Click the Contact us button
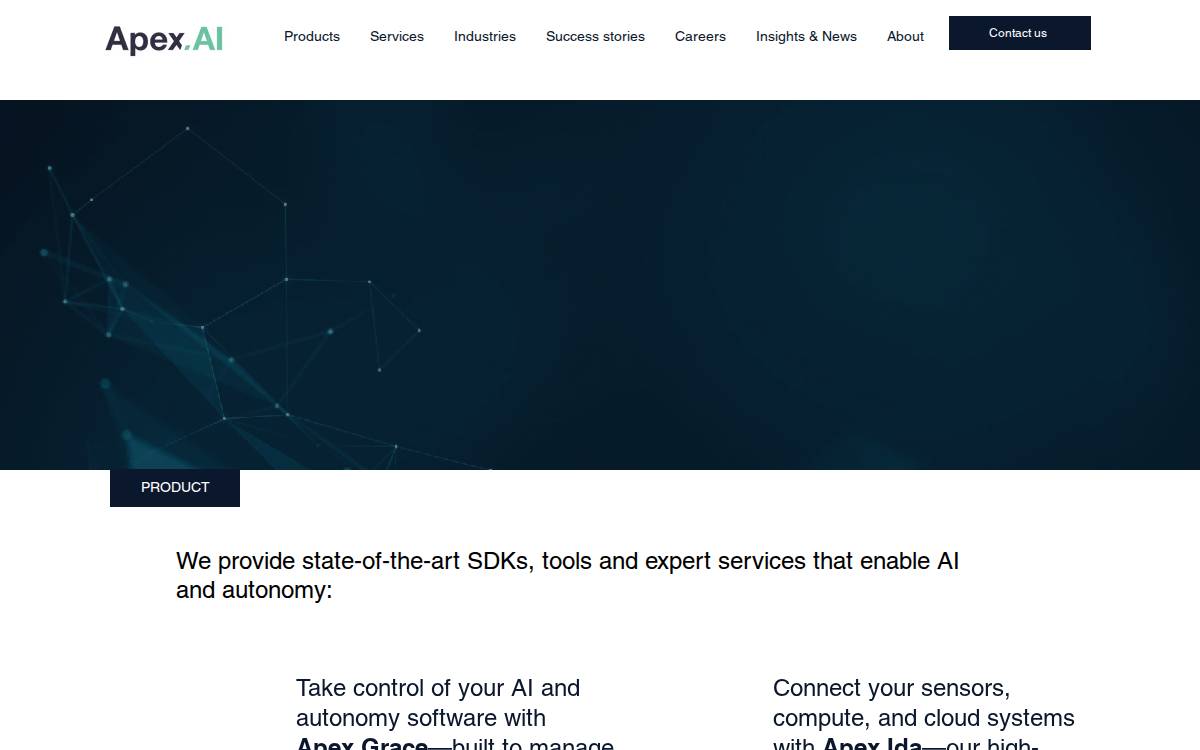The width and height of the screenshot is (1200, 750). (1019, 33)
